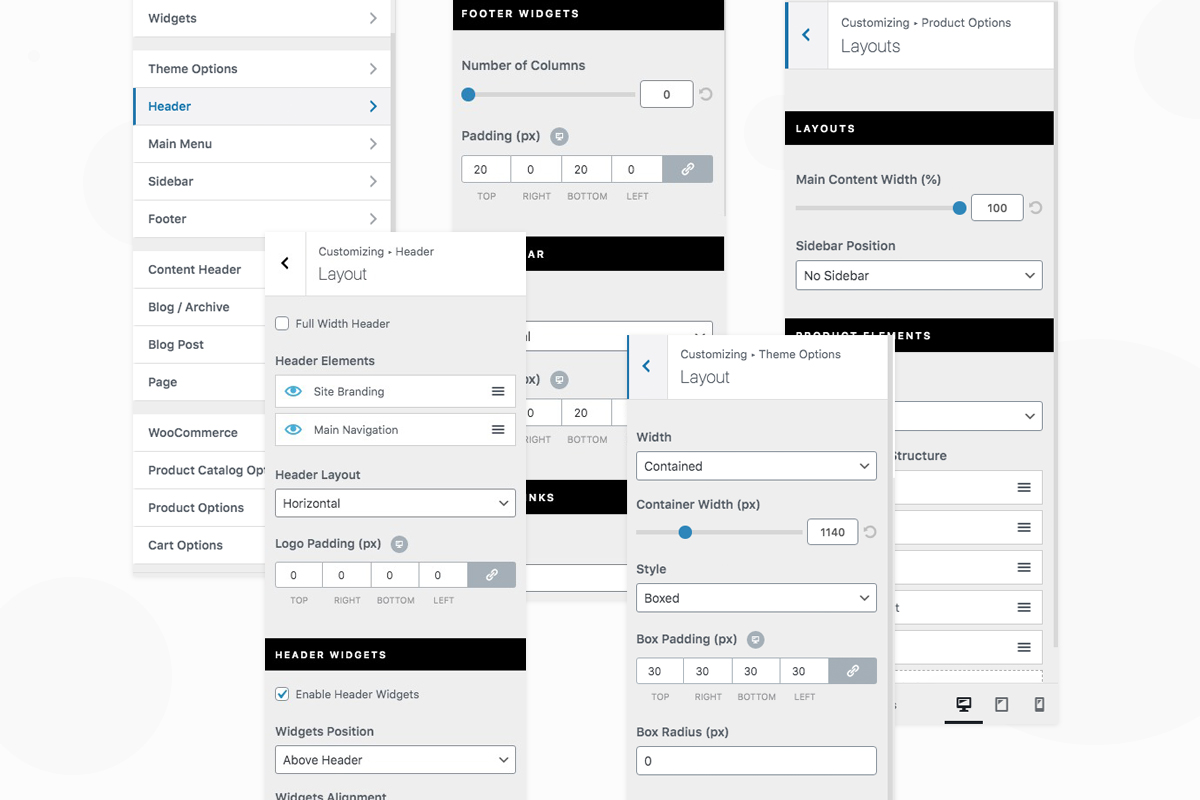Toggle Main Navigation visibility eye
This screenshot has height=800, width=1200.
point(293,430)
